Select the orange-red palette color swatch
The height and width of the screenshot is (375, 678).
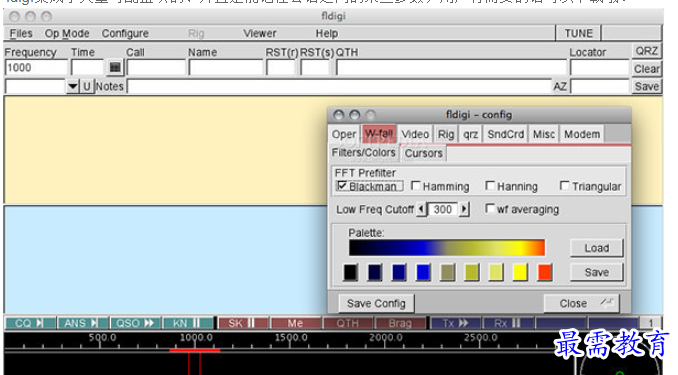[x=545, y=272]
